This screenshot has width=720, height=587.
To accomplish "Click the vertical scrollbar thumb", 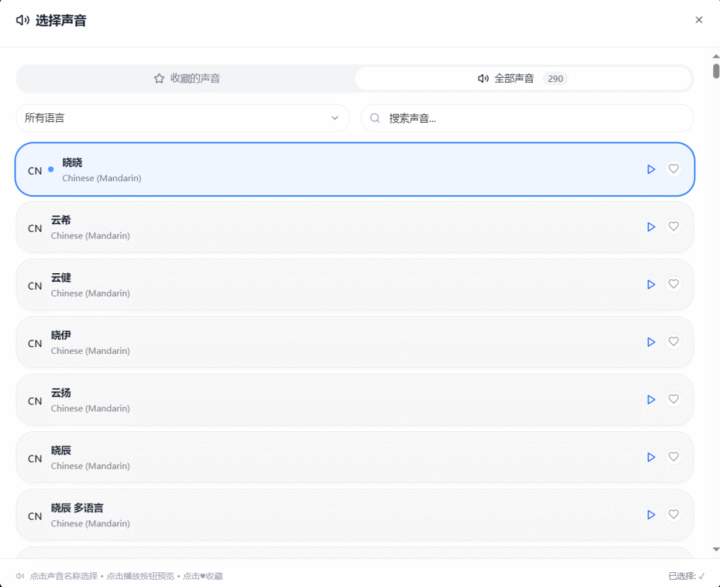I will (x=716, y=71).
